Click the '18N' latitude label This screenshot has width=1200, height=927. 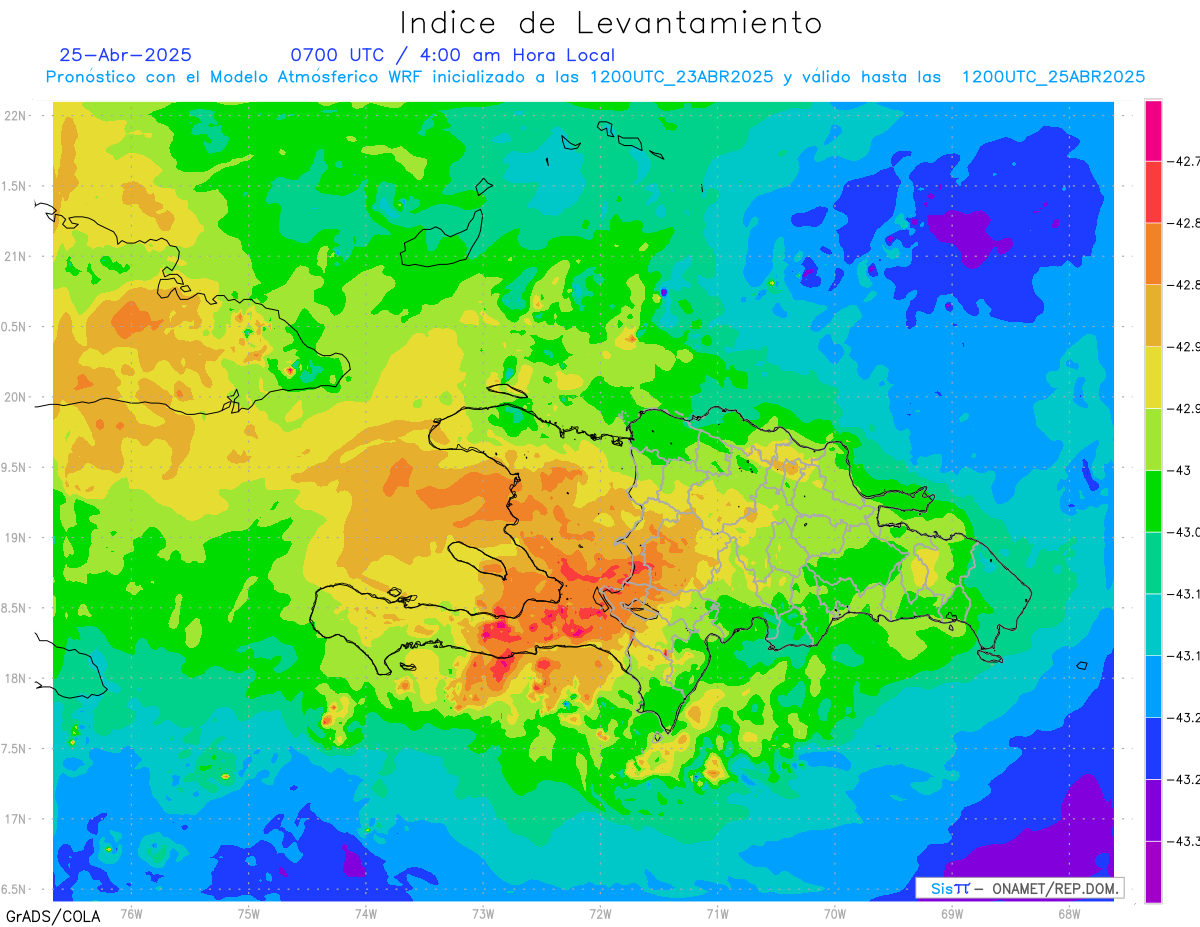pyautogui.click(x=17, y=678)
